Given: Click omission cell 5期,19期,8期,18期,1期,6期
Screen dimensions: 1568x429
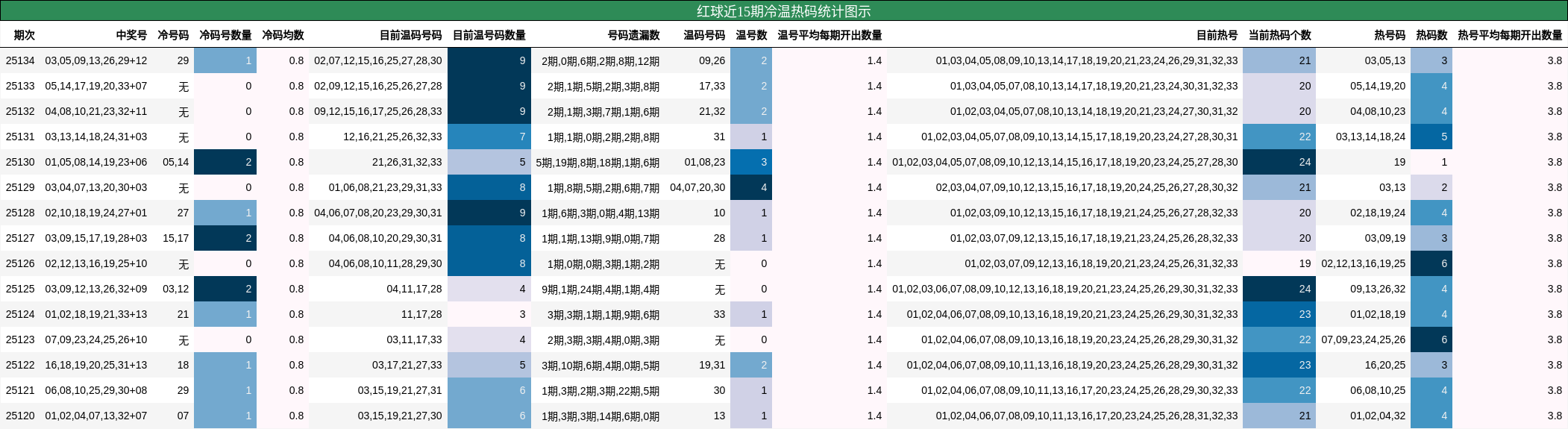Looking at the screenshot, I should point(598,162).
